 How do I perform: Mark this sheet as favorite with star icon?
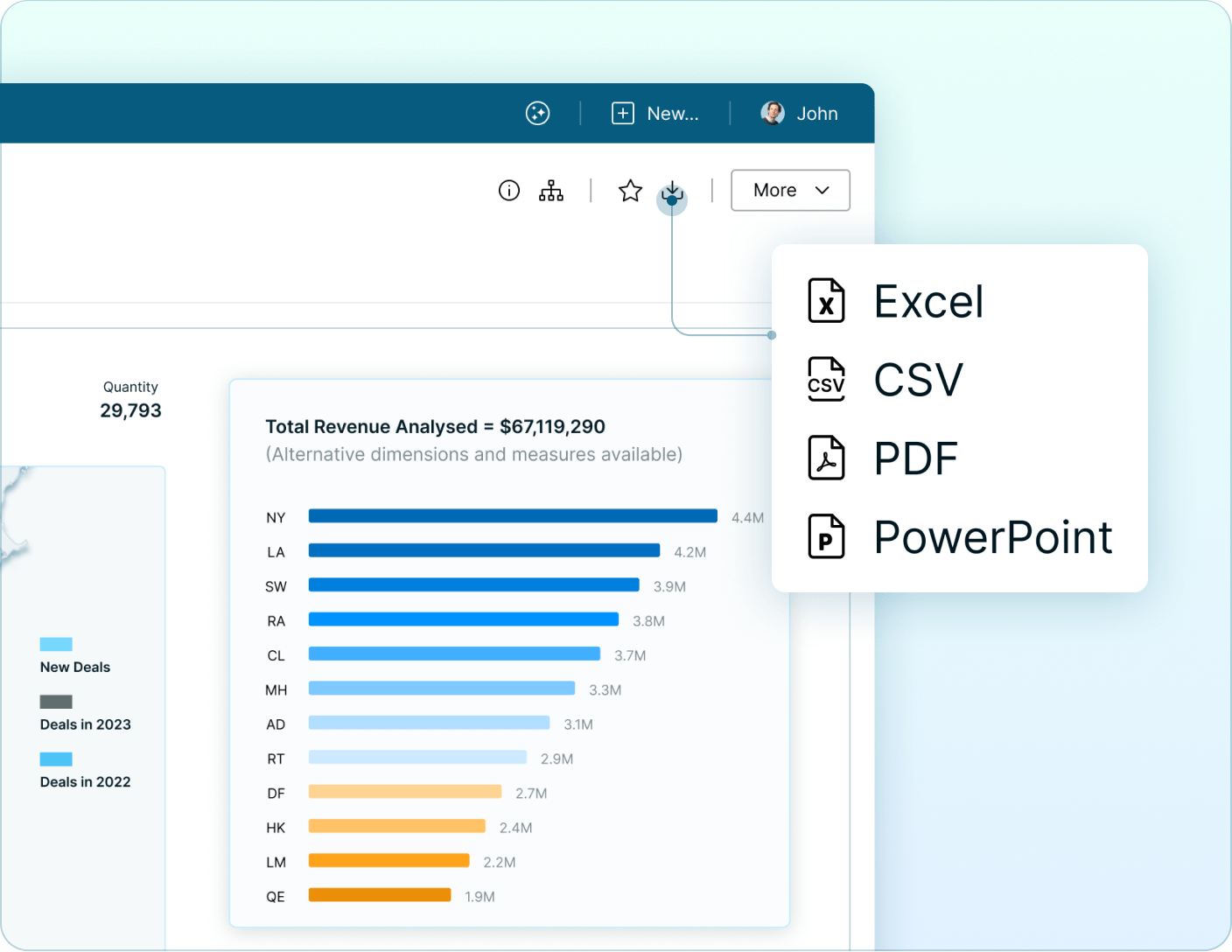tap(629, 190)
